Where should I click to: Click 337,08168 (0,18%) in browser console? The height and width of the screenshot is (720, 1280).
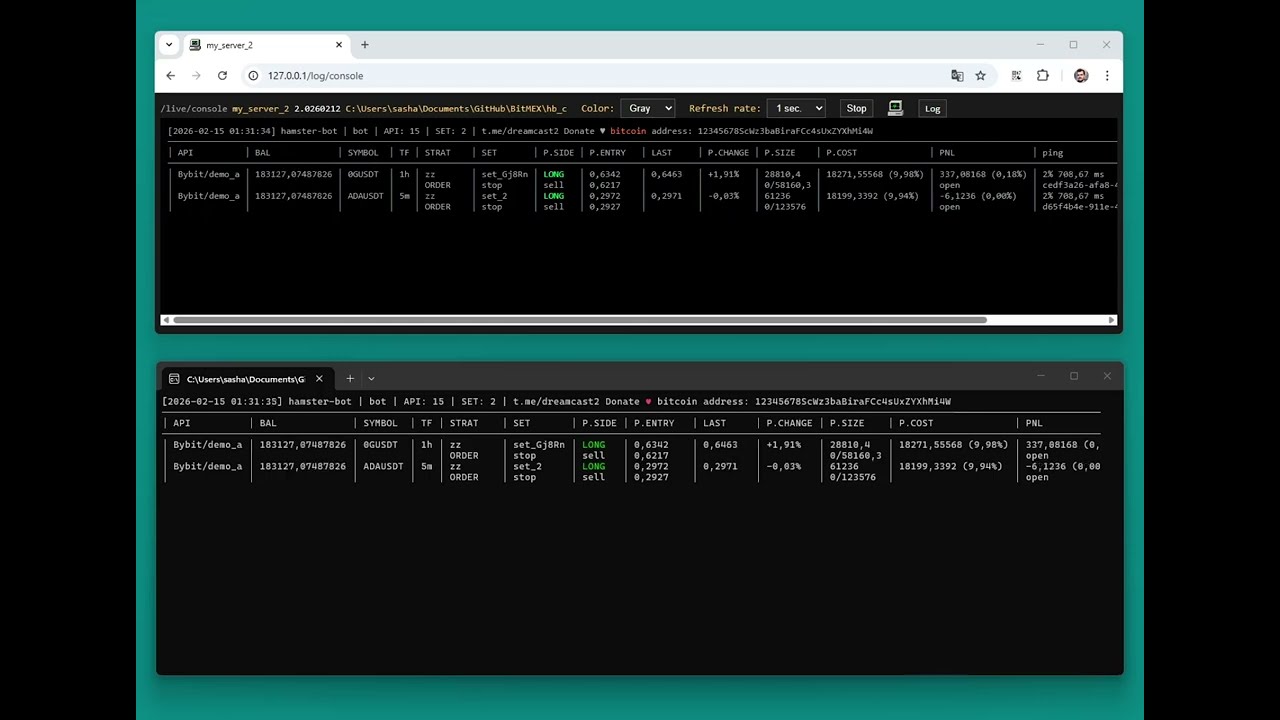[983, 174]
